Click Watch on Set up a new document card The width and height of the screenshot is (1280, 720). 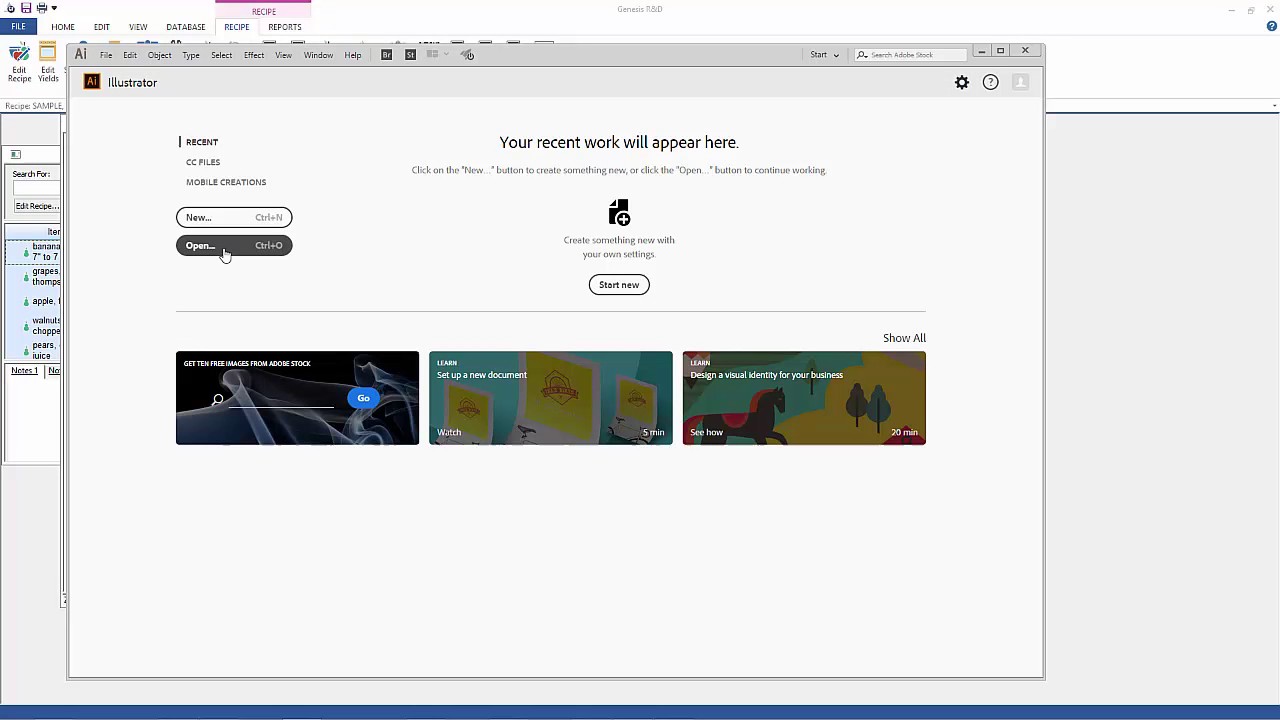coord(449,432)
